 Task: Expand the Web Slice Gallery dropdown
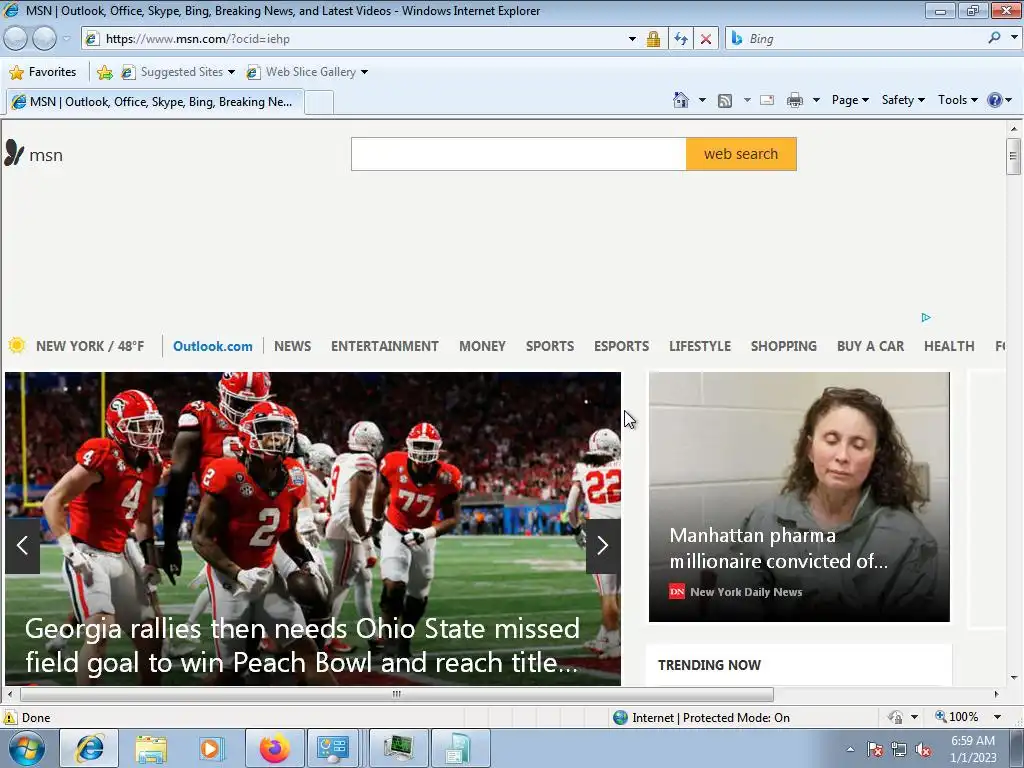click(364, 72)
